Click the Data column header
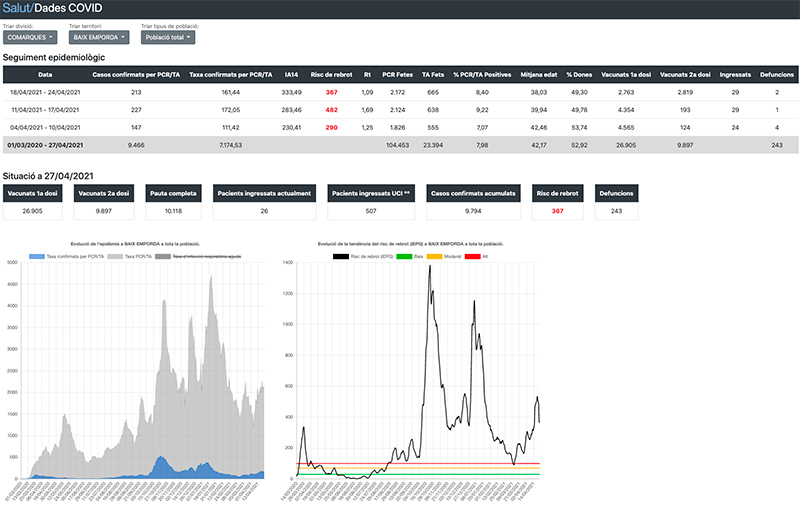This screenshot has width=800, height=506. [x=45, y=74]
